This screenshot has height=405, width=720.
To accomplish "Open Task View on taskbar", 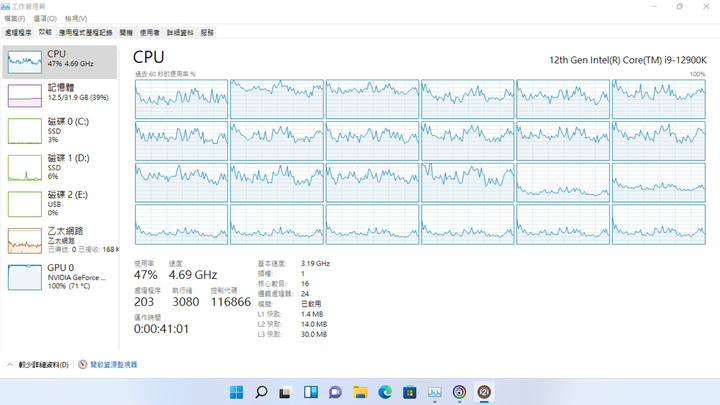I will (x=286, y=392).
